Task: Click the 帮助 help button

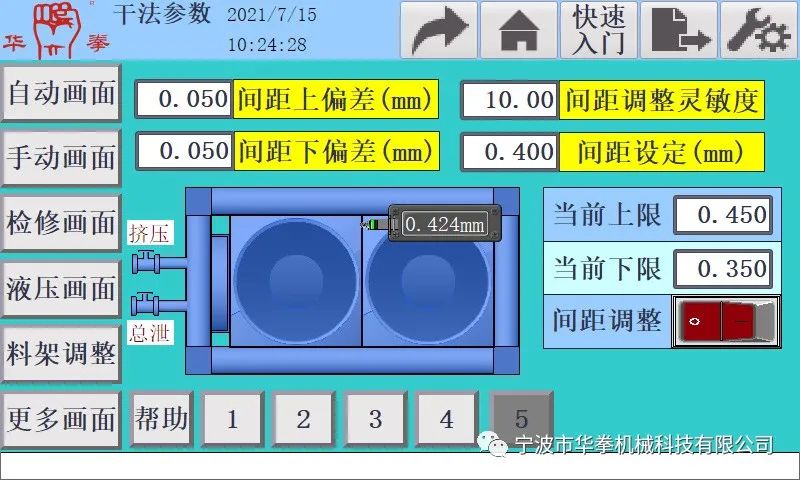Action: pyautogui.click(x=161, y=419)
